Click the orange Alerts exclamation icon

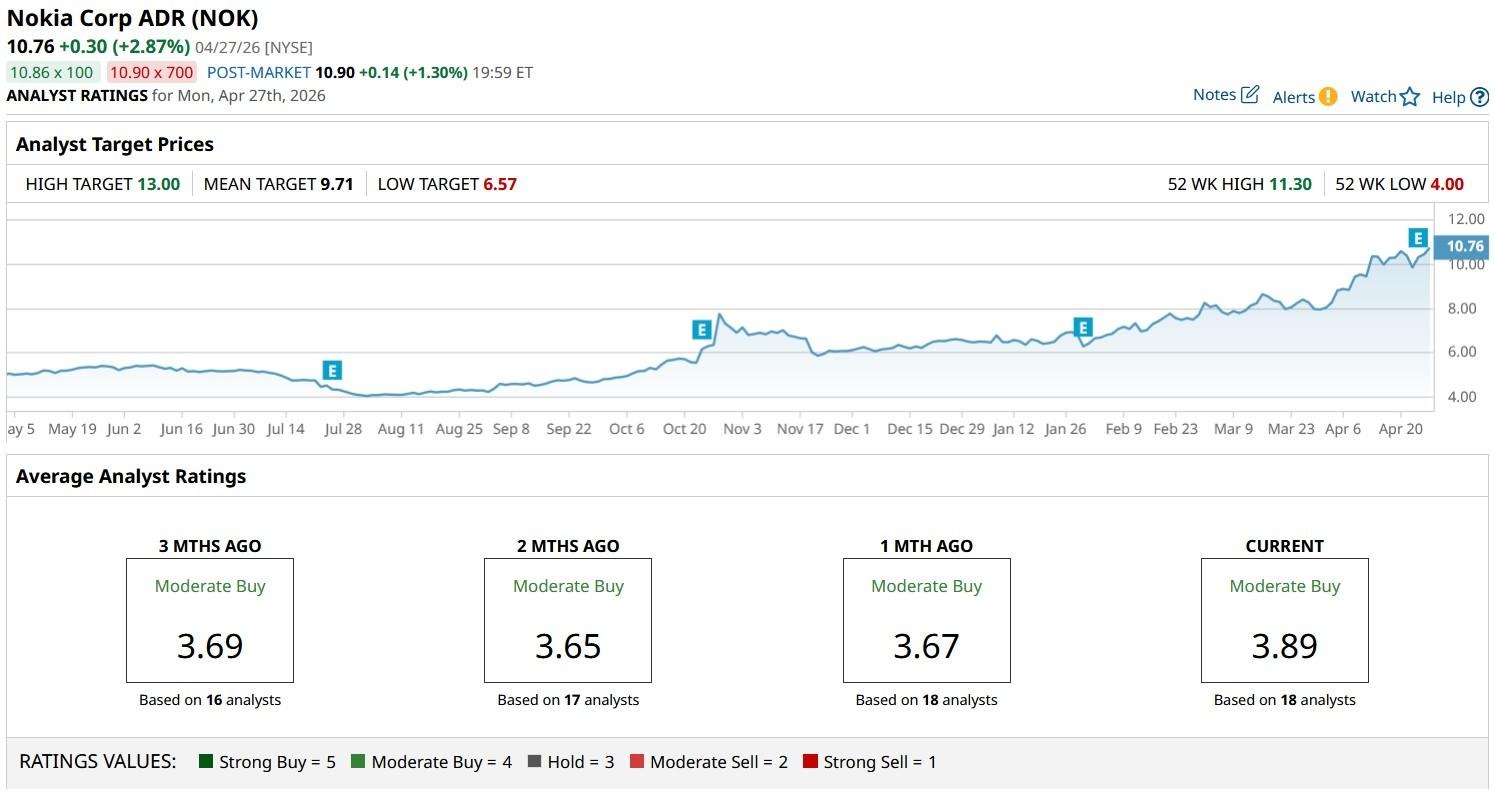point(1327,97)
